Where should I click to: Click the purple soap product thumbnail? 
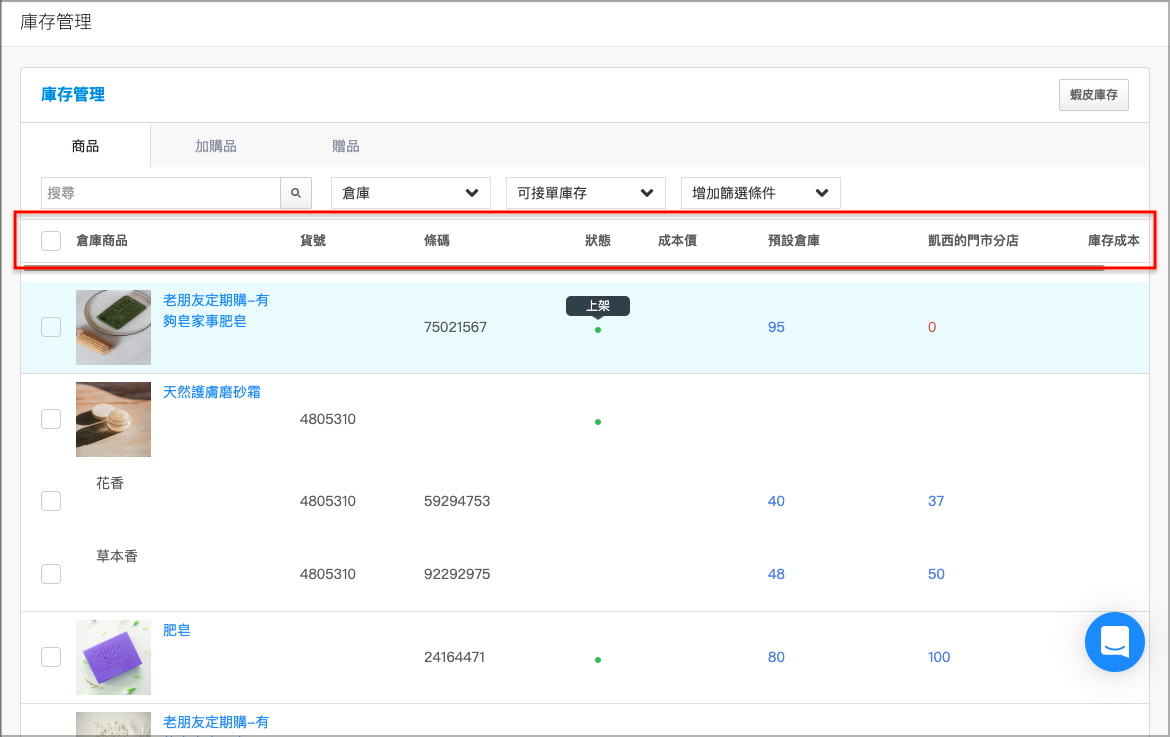coord(113,657)
